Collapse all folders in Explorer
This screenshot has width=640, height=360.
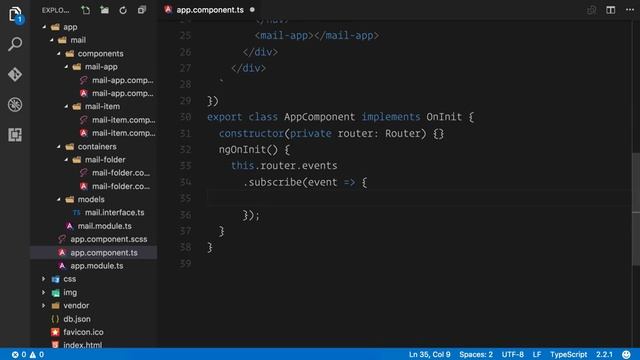(x=142, y=10)
